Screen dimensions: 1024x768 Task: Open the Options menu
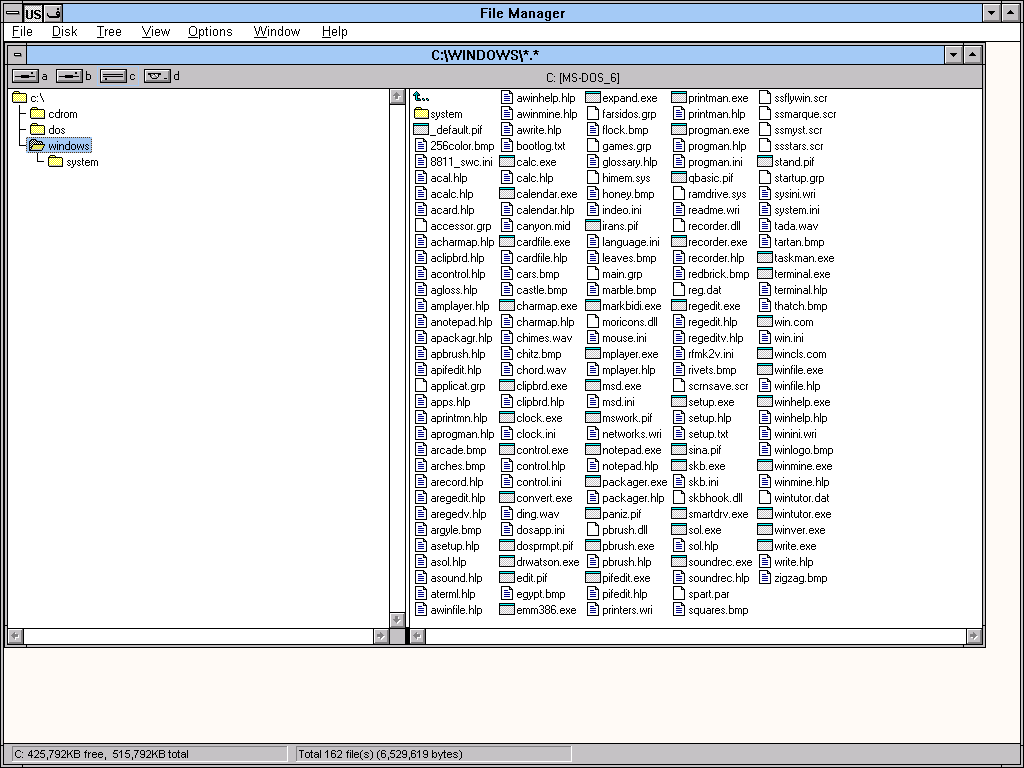(x=210, y=32)
